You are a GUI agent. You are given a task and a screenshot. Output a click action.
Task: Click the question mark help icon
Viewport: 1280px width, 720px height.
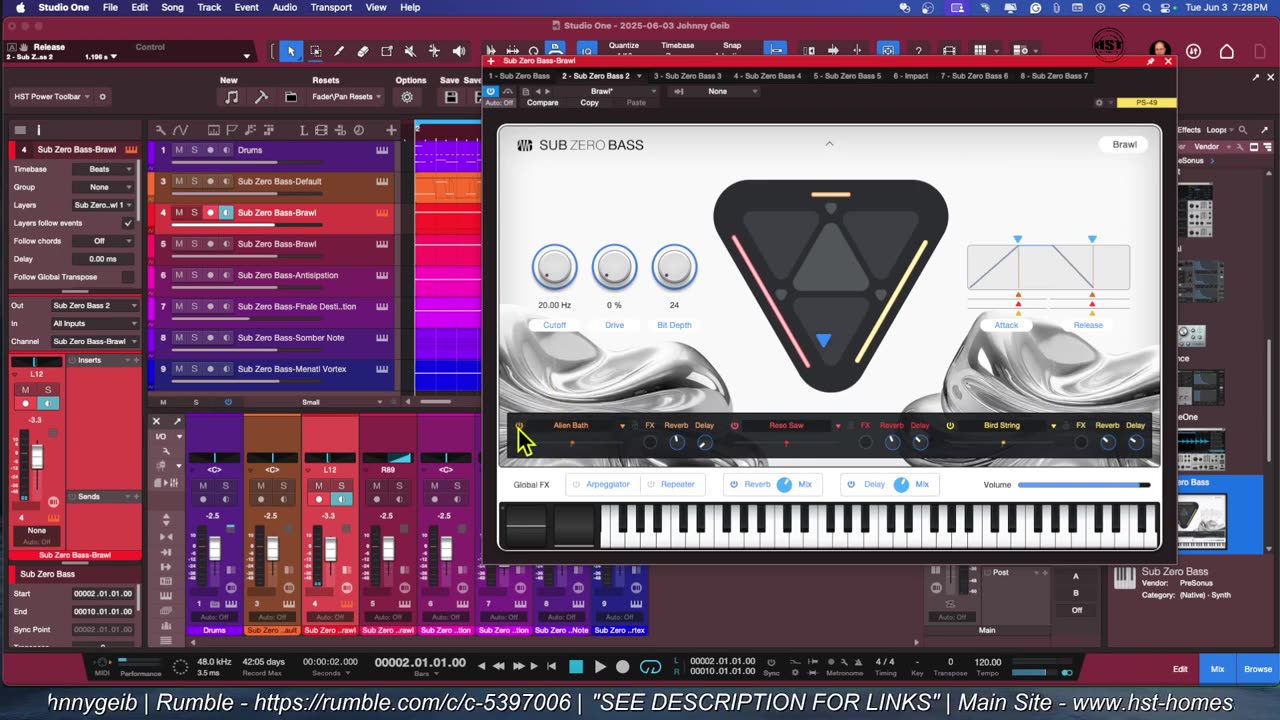[x=918, y=51]
